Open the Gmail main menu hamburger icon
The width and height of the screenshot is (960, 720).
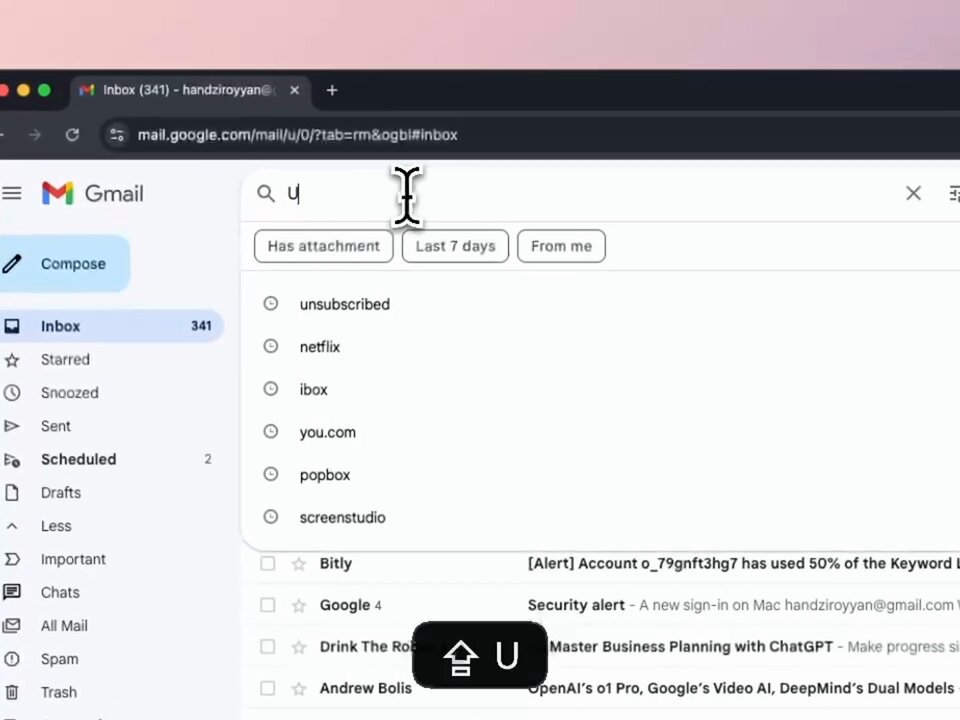12,193
